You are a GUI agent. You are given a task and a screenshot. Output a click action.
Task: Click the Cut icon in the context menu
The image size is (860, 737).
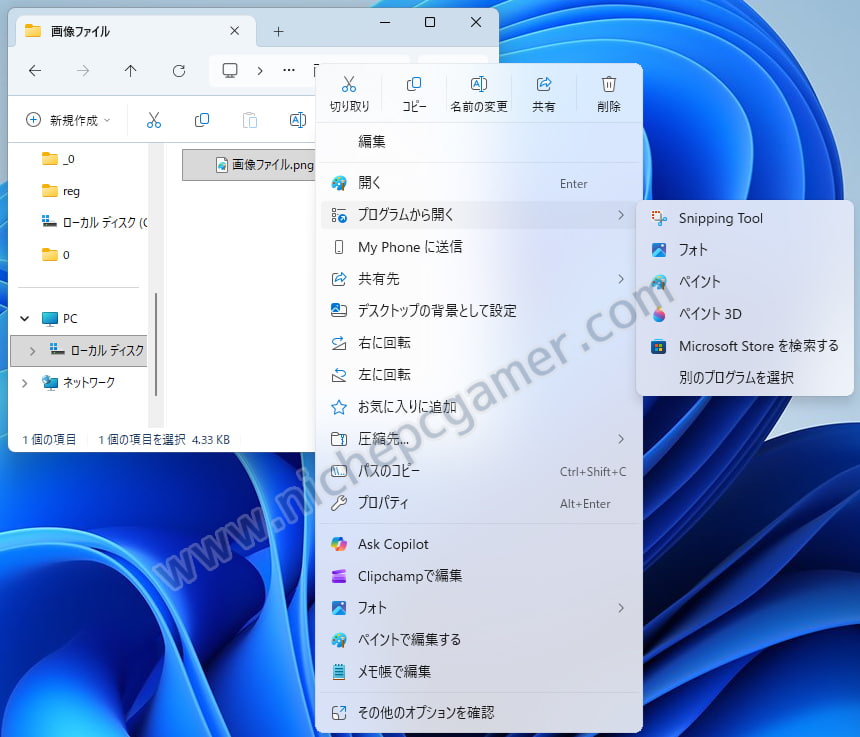(x=348, y=83)
